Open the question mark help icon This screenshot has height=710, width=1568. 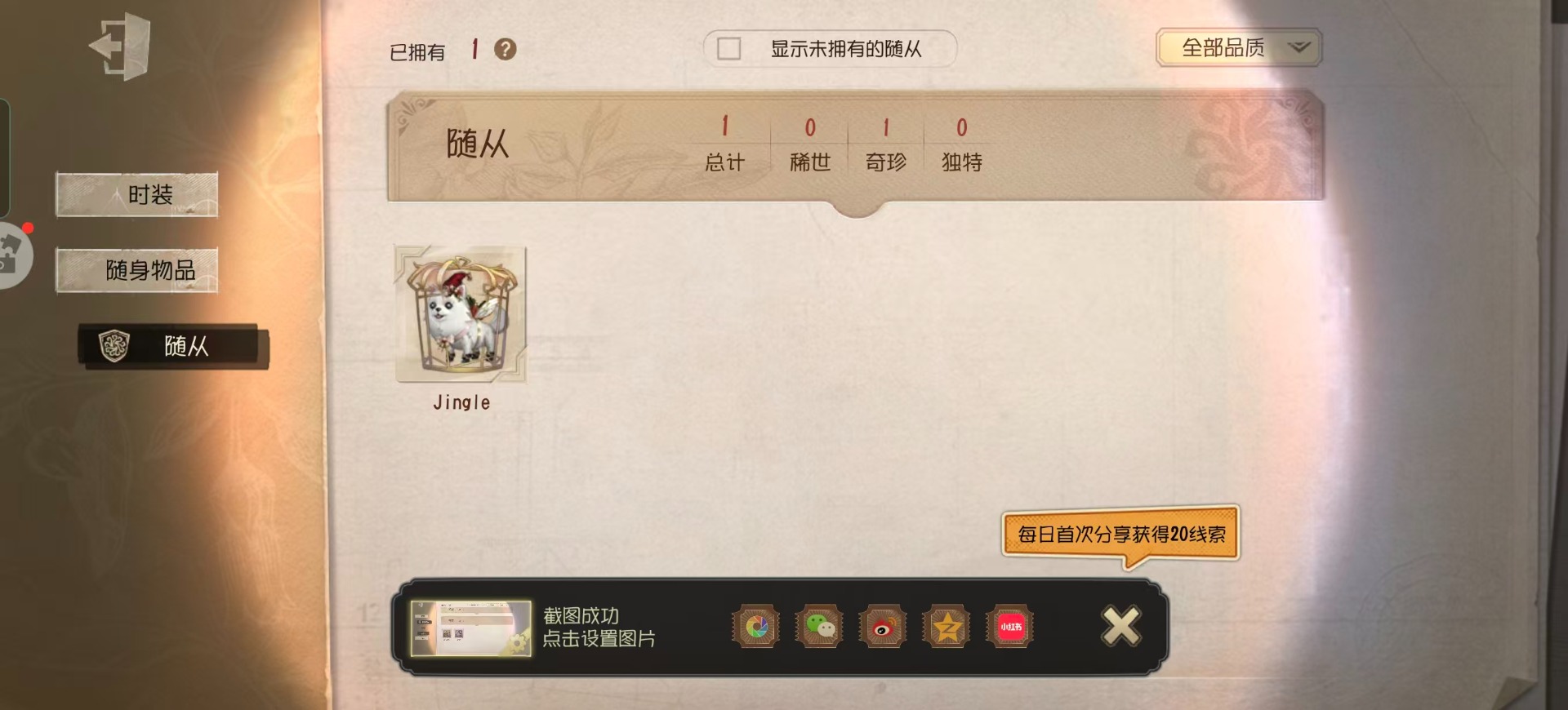(506, 50)
